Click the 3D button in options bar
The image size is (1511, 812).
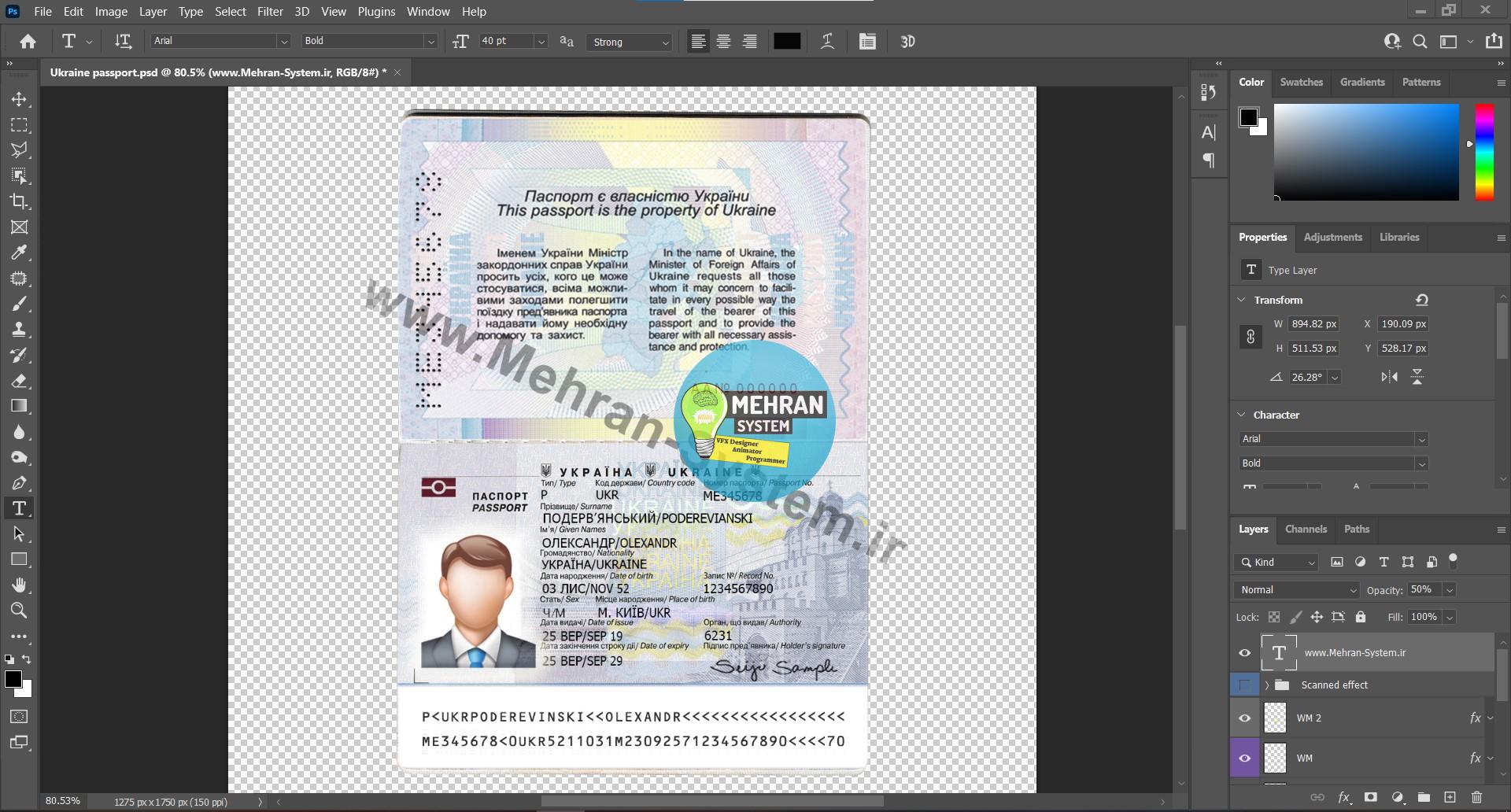click(x=907, y=42)
